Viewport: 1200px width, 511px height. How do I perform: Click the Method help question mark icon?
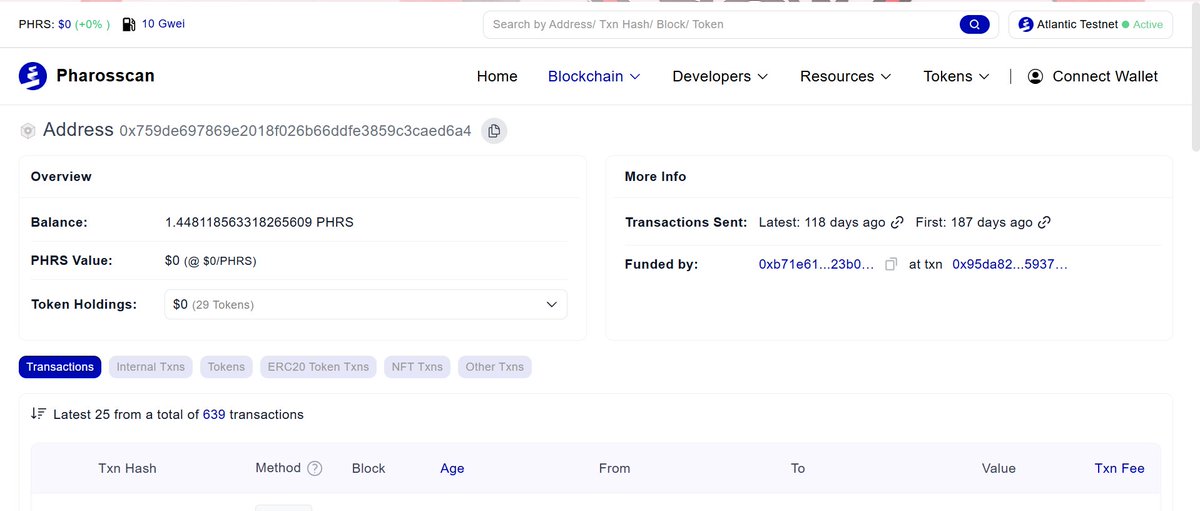point(315,468)
